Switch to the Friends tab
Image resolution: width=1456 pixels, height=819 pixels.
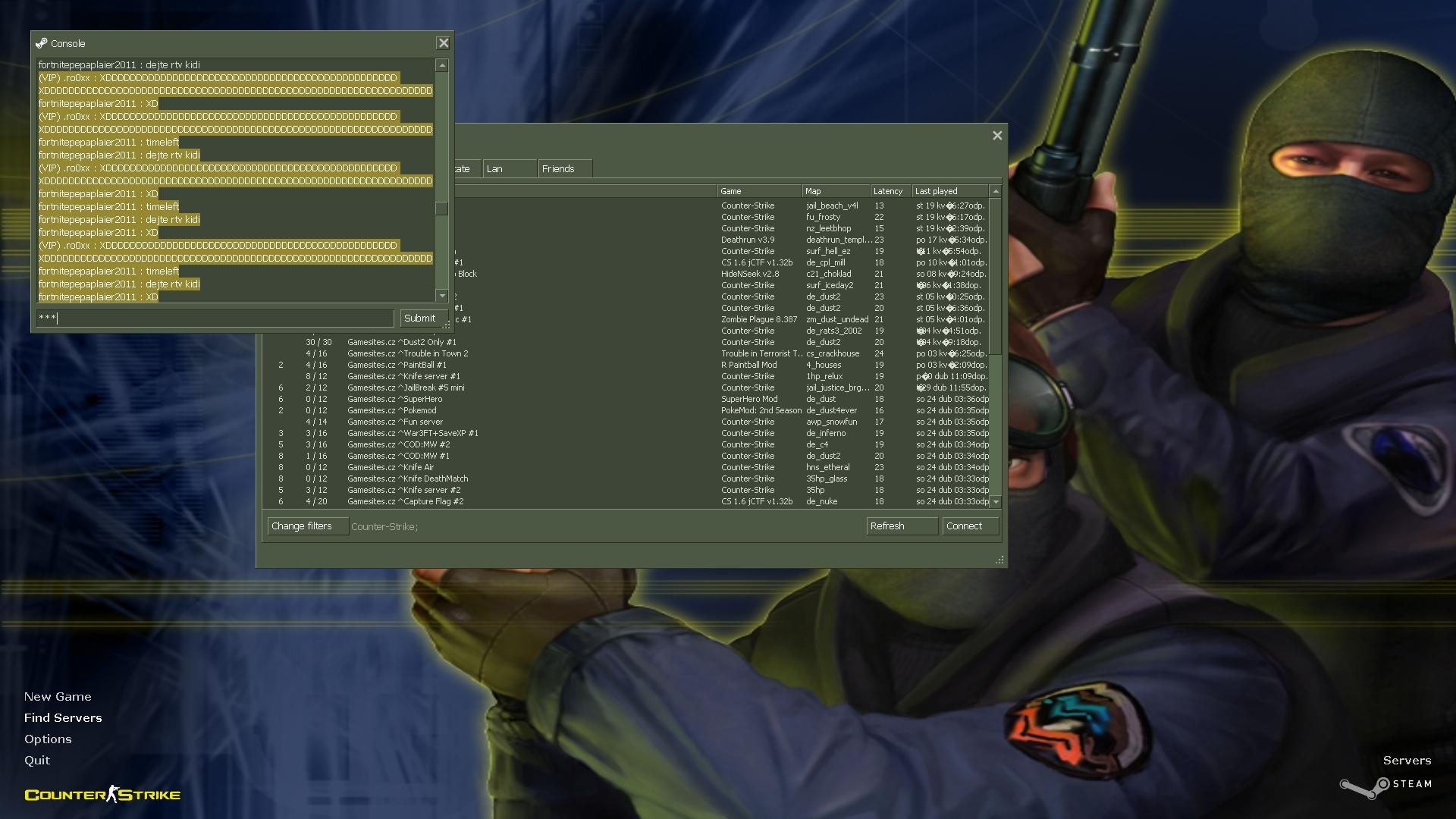[x=564, y=169]
